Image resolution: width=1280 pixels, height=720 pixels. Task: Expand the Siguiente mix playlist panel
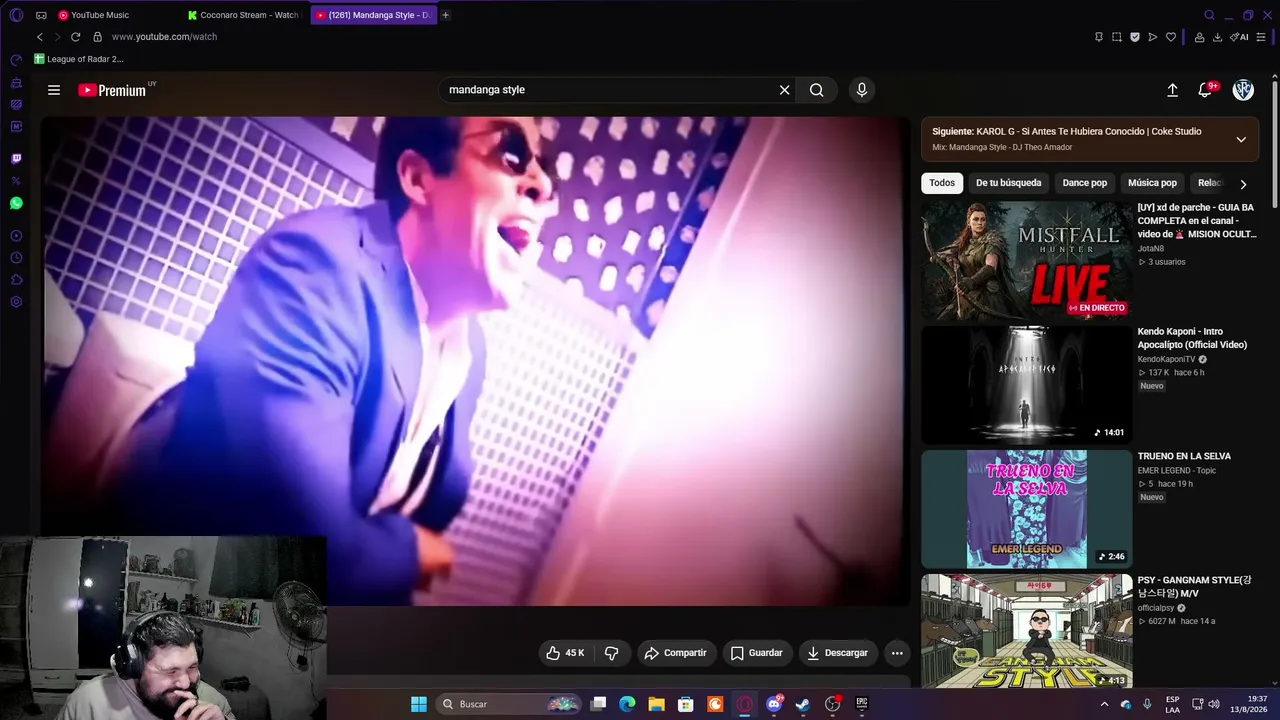tap(1241, 139)
